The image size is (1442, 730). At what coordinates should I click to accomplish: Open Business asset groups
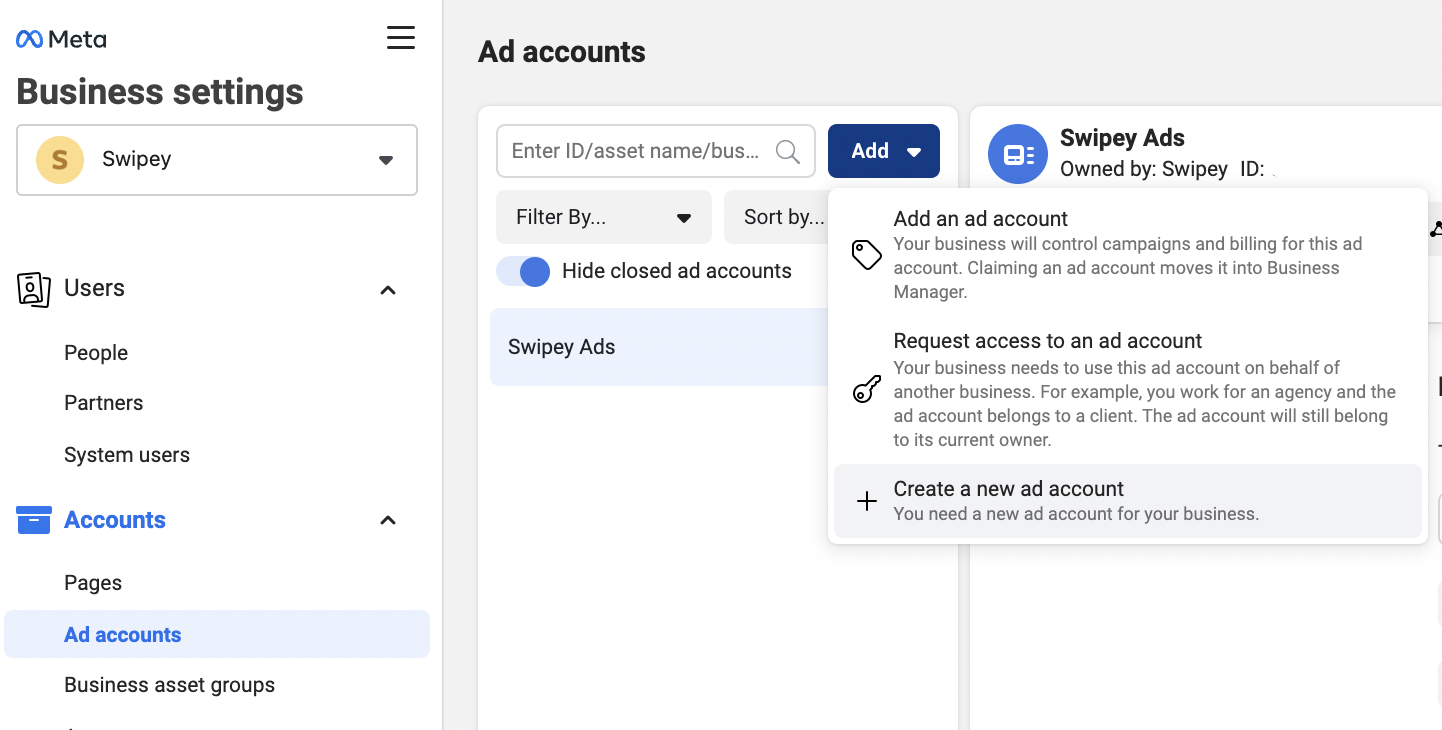[170, 685]
